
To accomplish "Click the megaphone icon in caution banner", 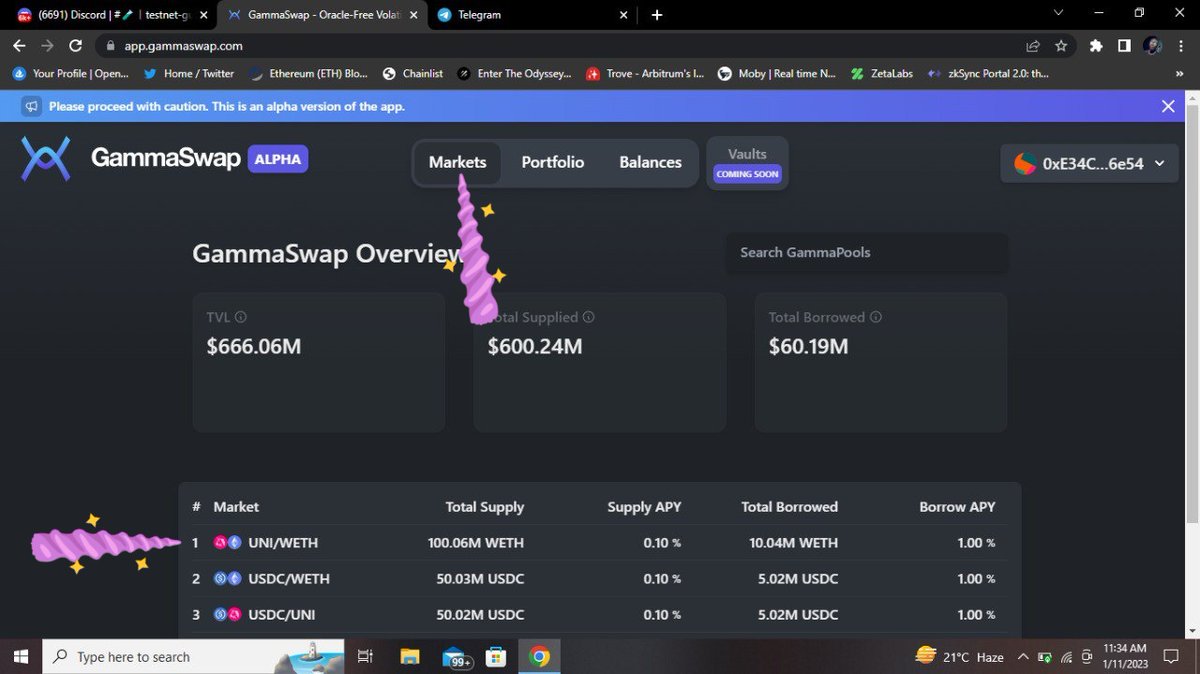I will [x=32, y=106].
